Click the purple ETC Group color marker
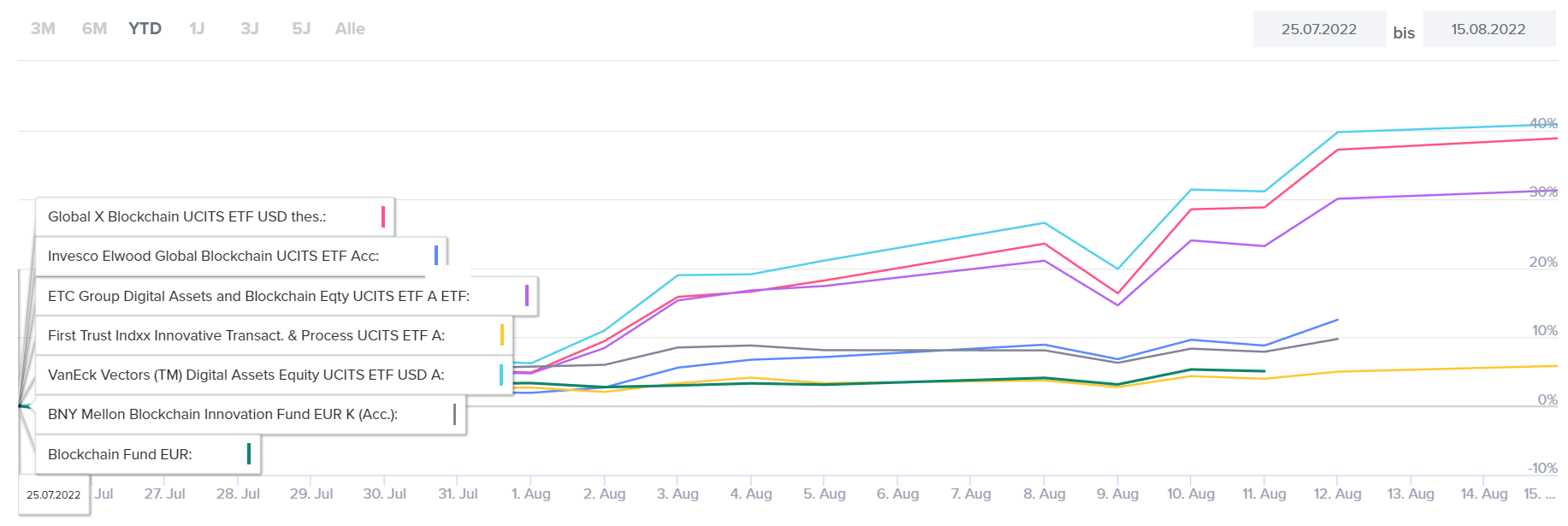This screenshot has width=1568, height=526. pyautogui.click(x=527, y=296)
